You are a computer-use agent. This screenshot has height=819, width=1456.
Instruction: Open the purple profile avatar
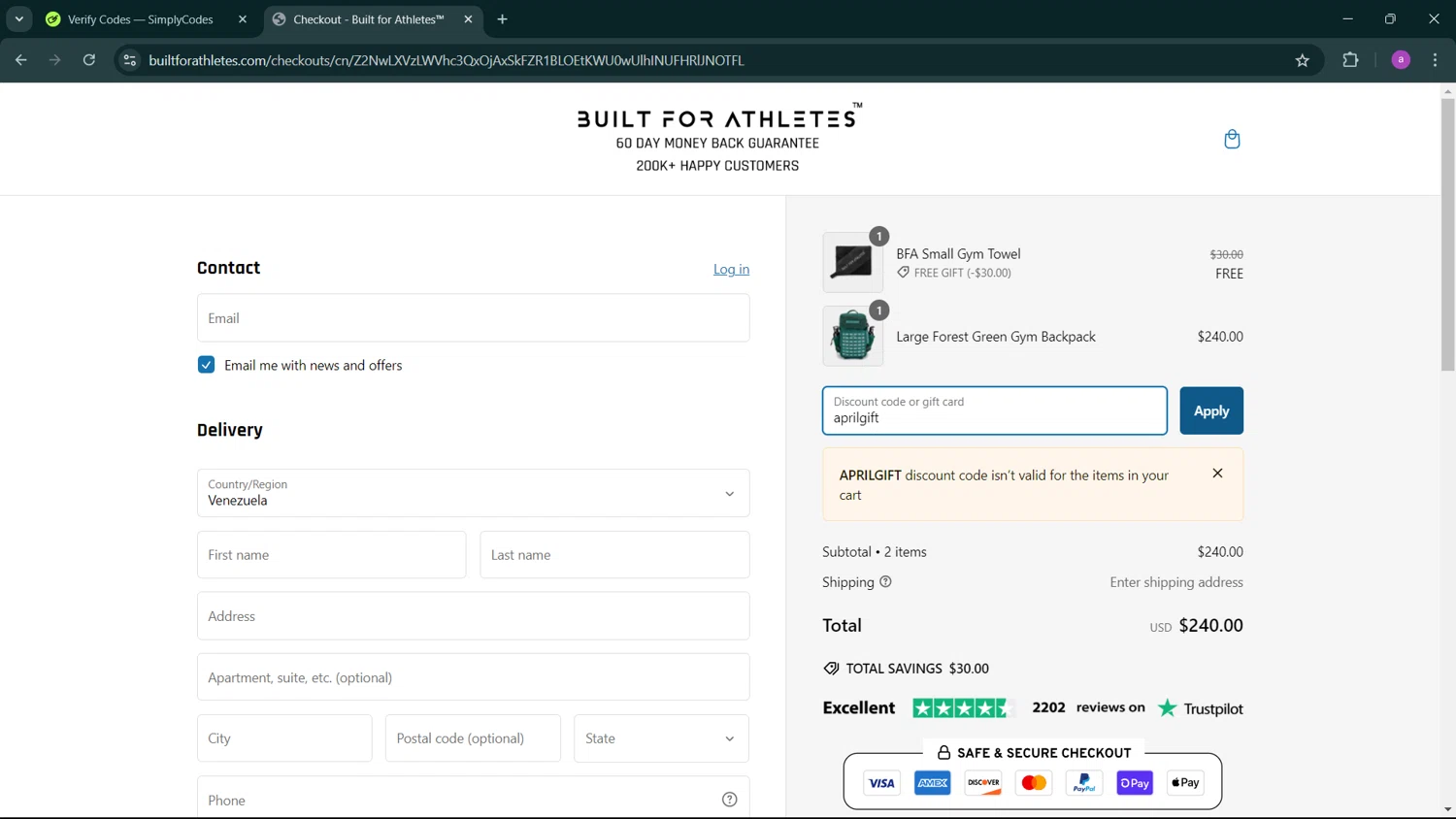tap(1401, 60)
